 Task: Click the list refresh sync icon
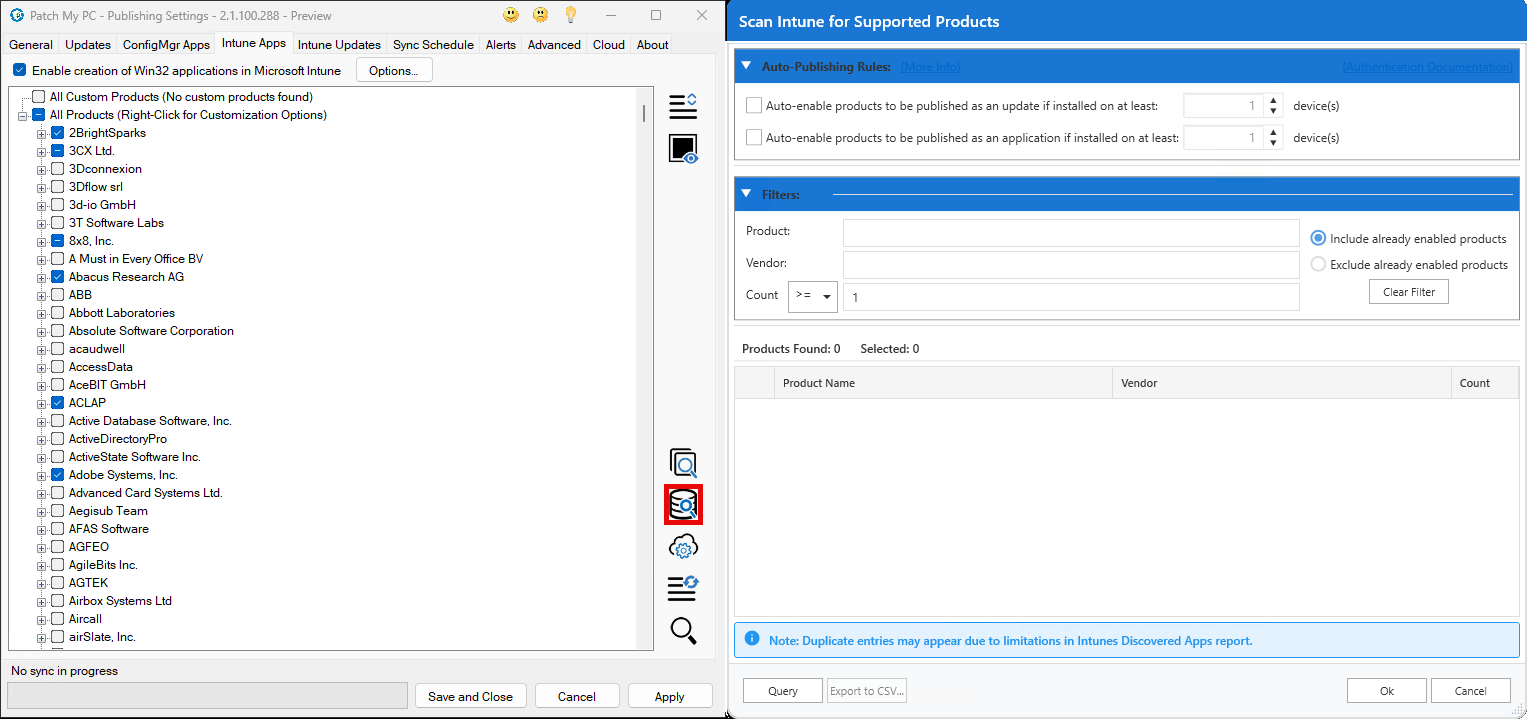[x=683, y=588]
